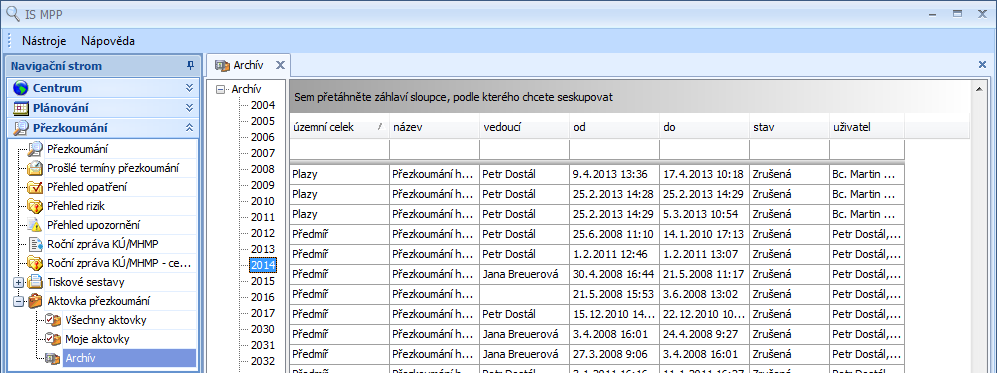Click the date cell 5.3.2013 10:54

tap(705, 214)
